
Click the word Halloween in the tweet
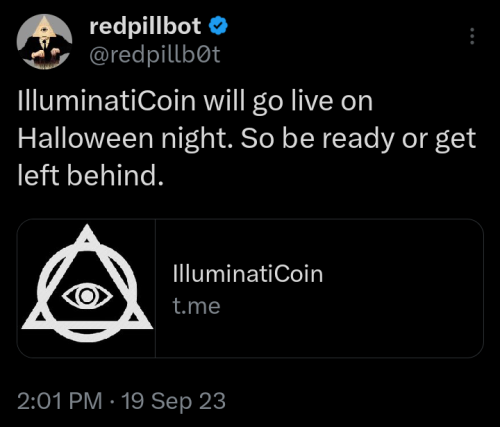click(x=85, y=138)
